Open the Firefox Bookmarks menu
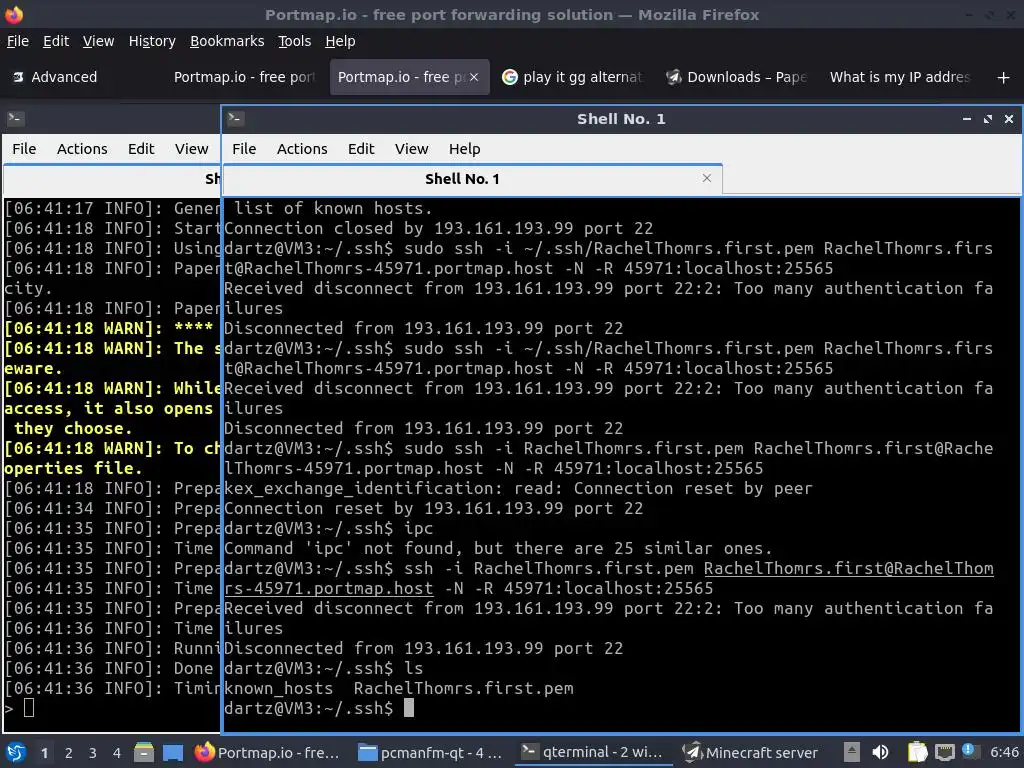The height and width of the screenshot is (768, 1024). [x=227, y=41]
